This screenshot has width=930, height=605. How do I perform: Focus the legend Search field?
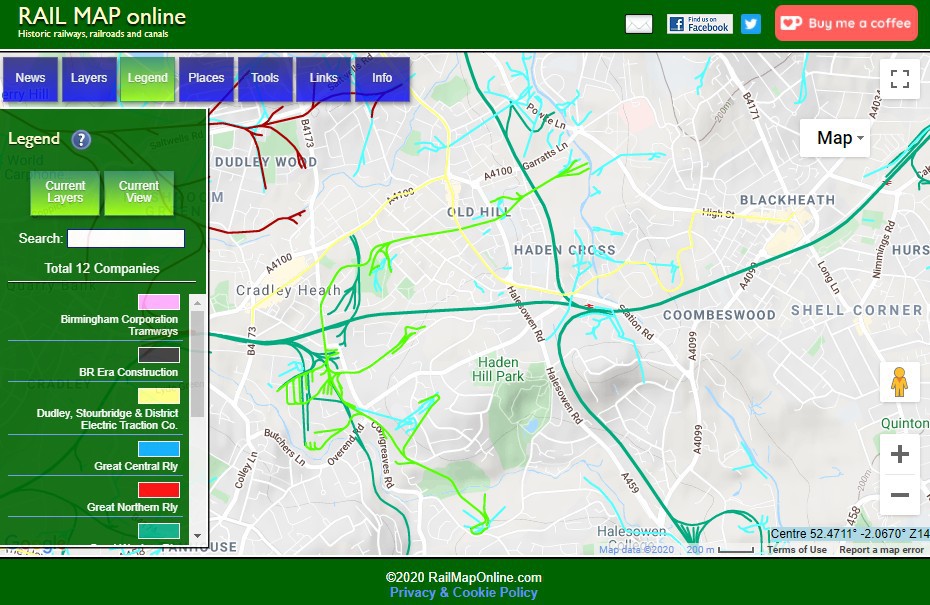(x=126, y=238)
